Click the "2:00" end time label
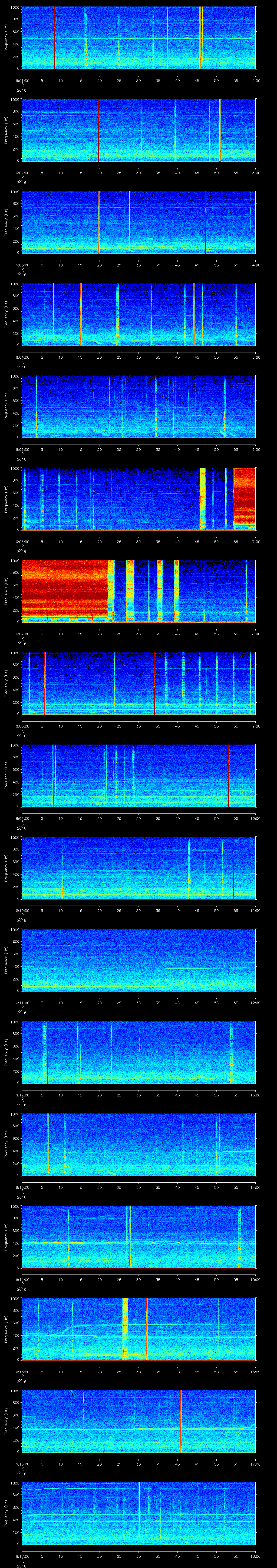Viewport: 277px width, 1568px height. click(256, 80)
